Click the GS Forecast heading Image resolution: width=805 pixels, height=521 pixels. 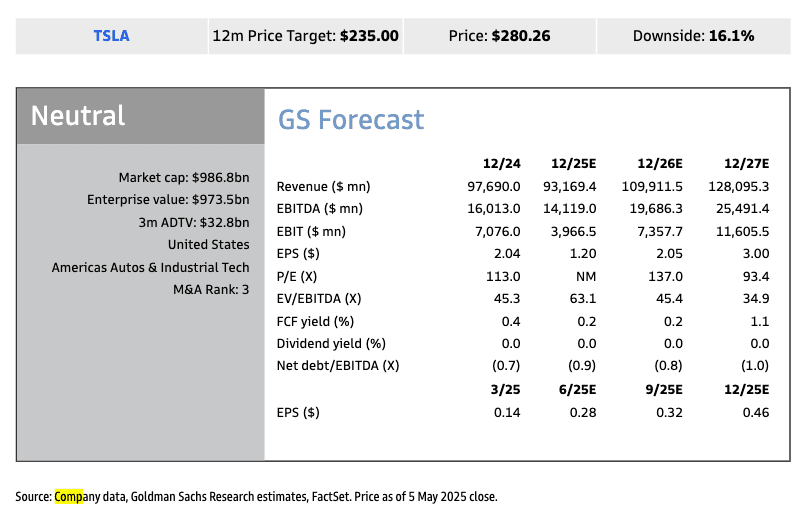pos(350,120)
